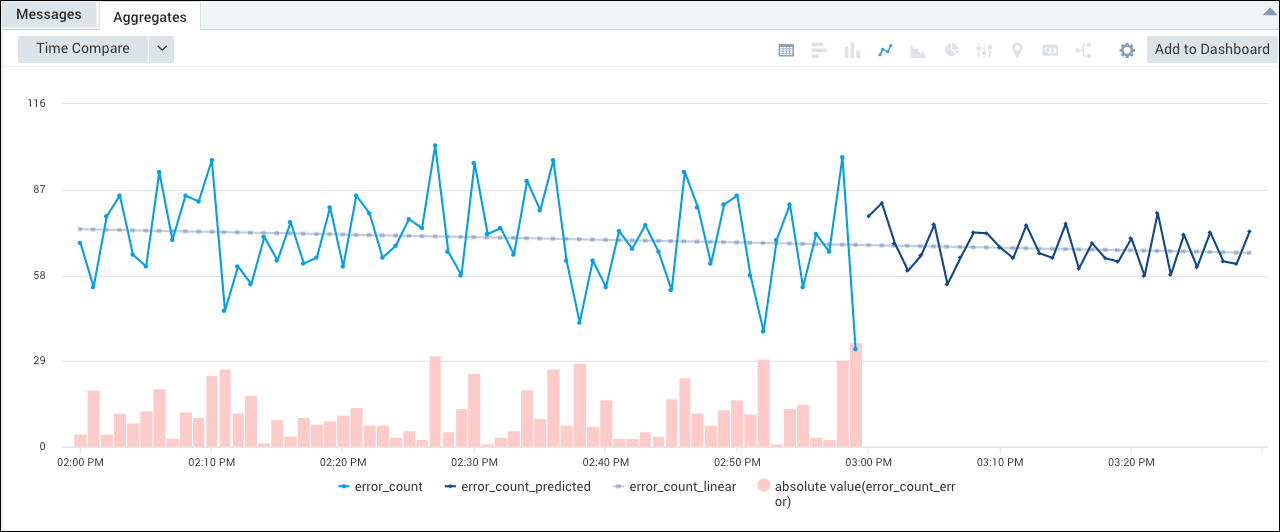Select the box plot chart icon
The height and width of the screenshot is (532, 1280).
tap(984, 50)
